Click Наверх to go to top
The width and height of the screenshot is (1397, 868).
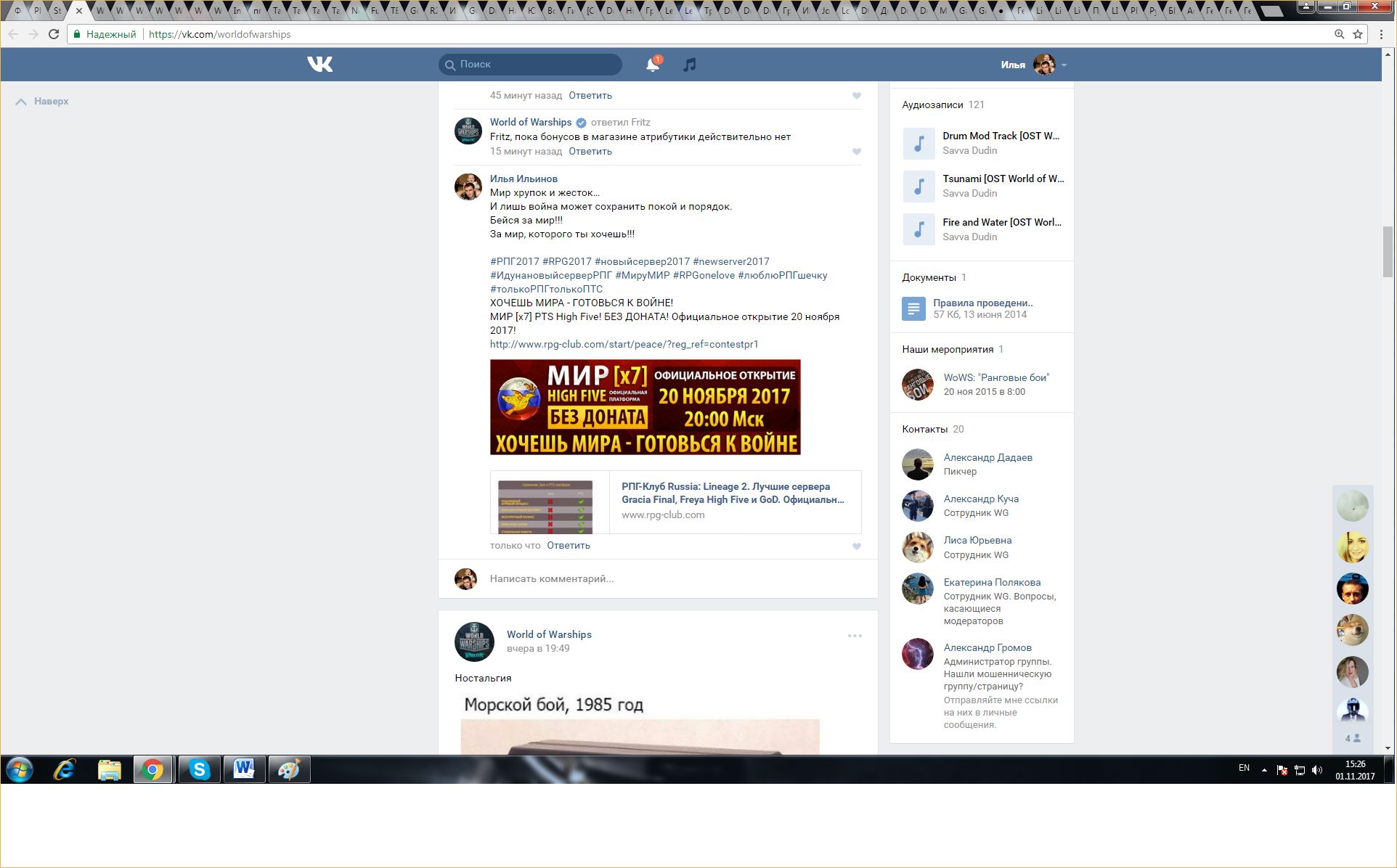[x=42, y=102]
